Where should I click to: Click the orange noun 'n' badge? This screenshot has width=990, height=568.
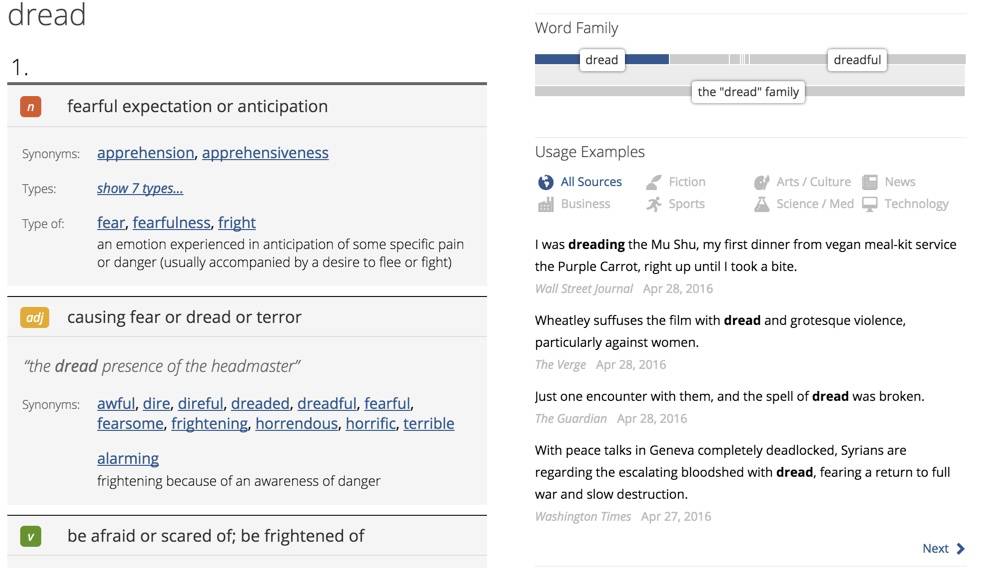[x=31, y=107]
